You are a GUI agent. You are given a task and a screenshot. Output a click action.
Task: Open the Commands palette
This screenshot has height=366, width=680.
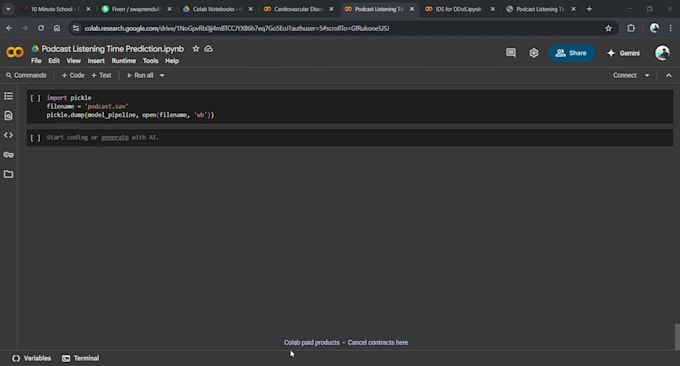[x=26, y=75]
